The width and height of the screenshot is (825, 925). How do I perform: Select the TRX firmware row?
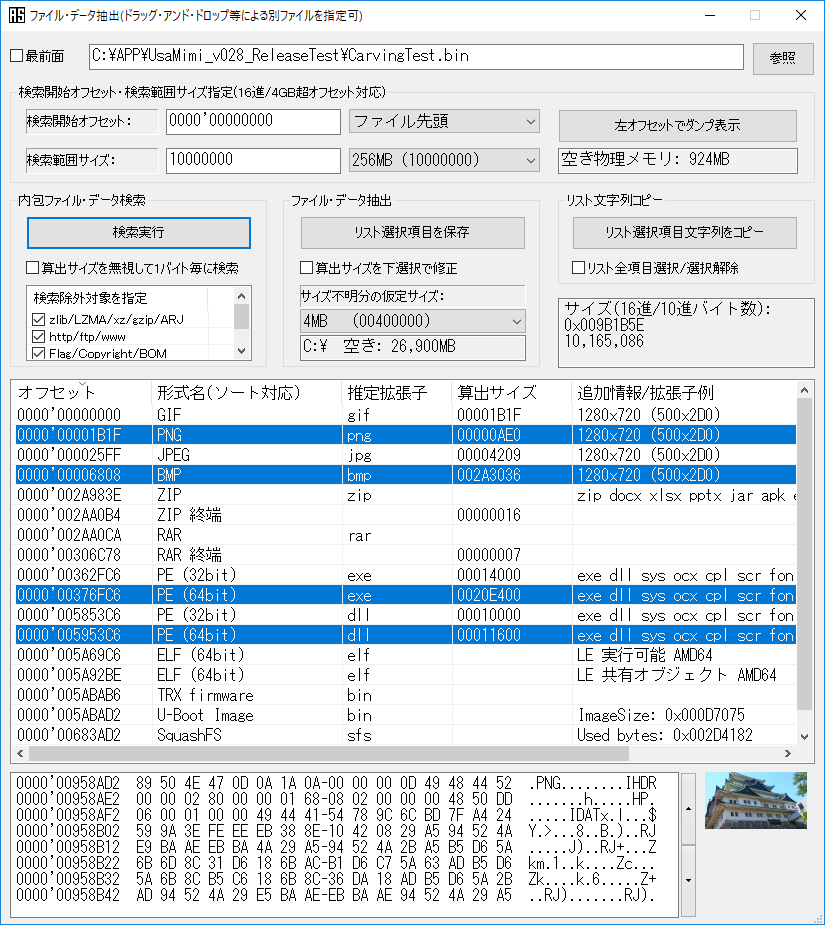(x=405, y=696)
